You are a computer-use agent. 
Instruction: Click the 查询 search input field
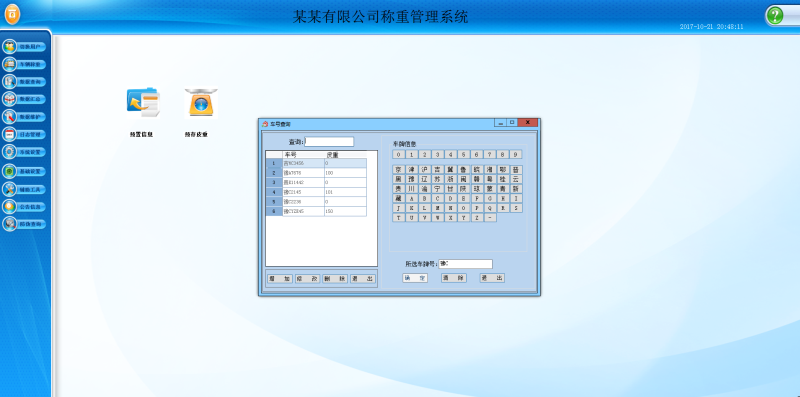pos(329,142)
